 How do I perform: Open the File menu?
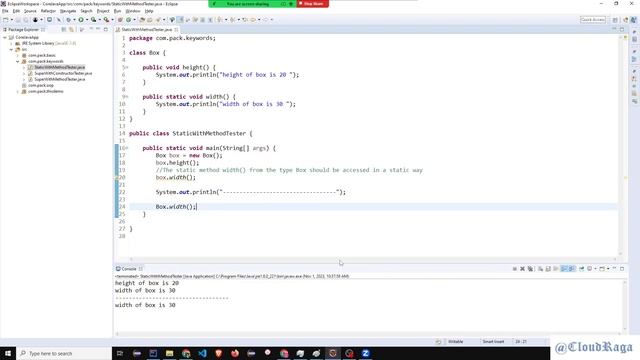[x=5, y=11]
